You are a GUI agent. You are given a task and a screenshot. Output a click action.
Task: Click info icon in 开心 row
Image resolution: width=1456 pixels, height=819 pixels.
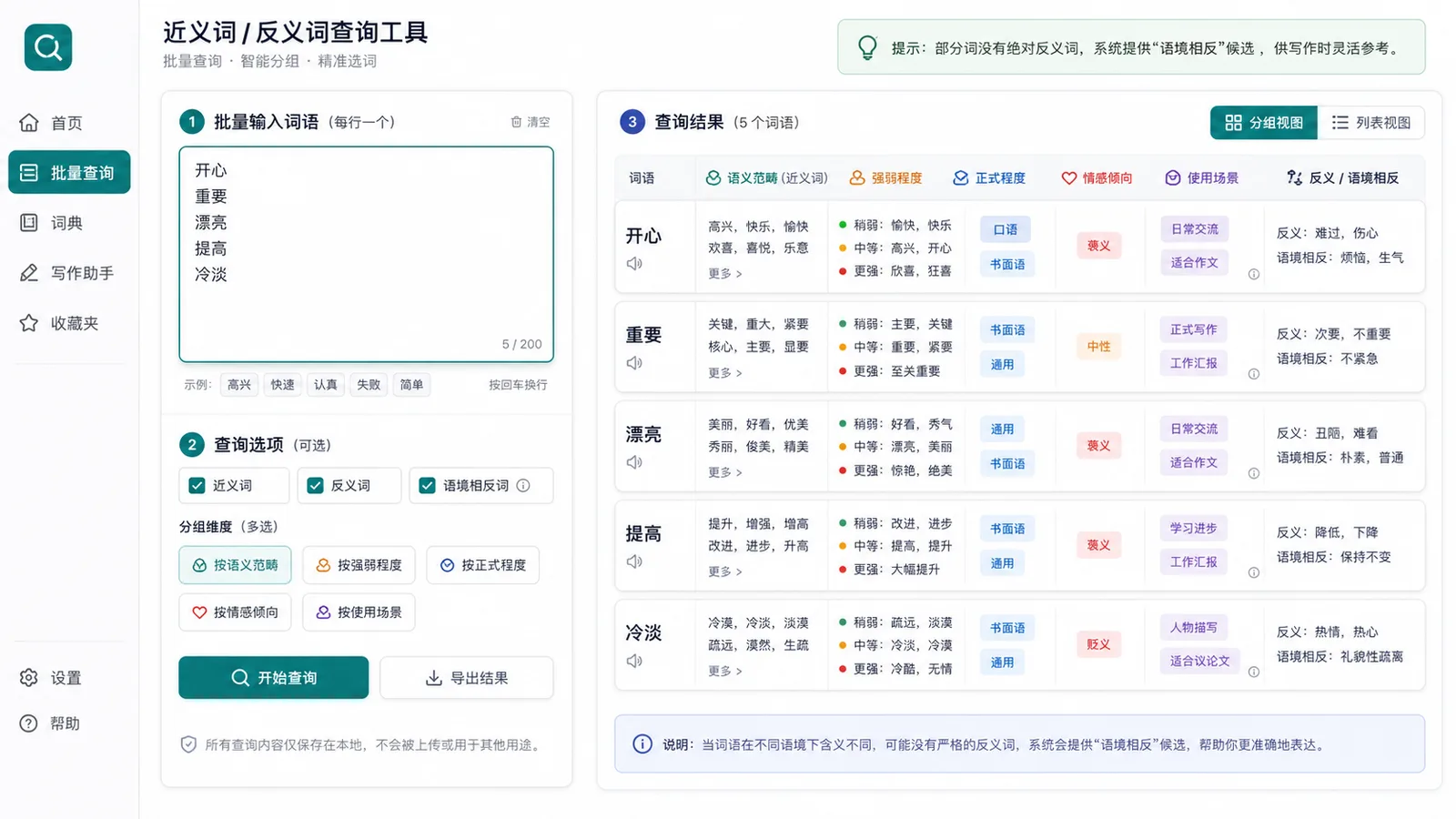[1253, 275]
